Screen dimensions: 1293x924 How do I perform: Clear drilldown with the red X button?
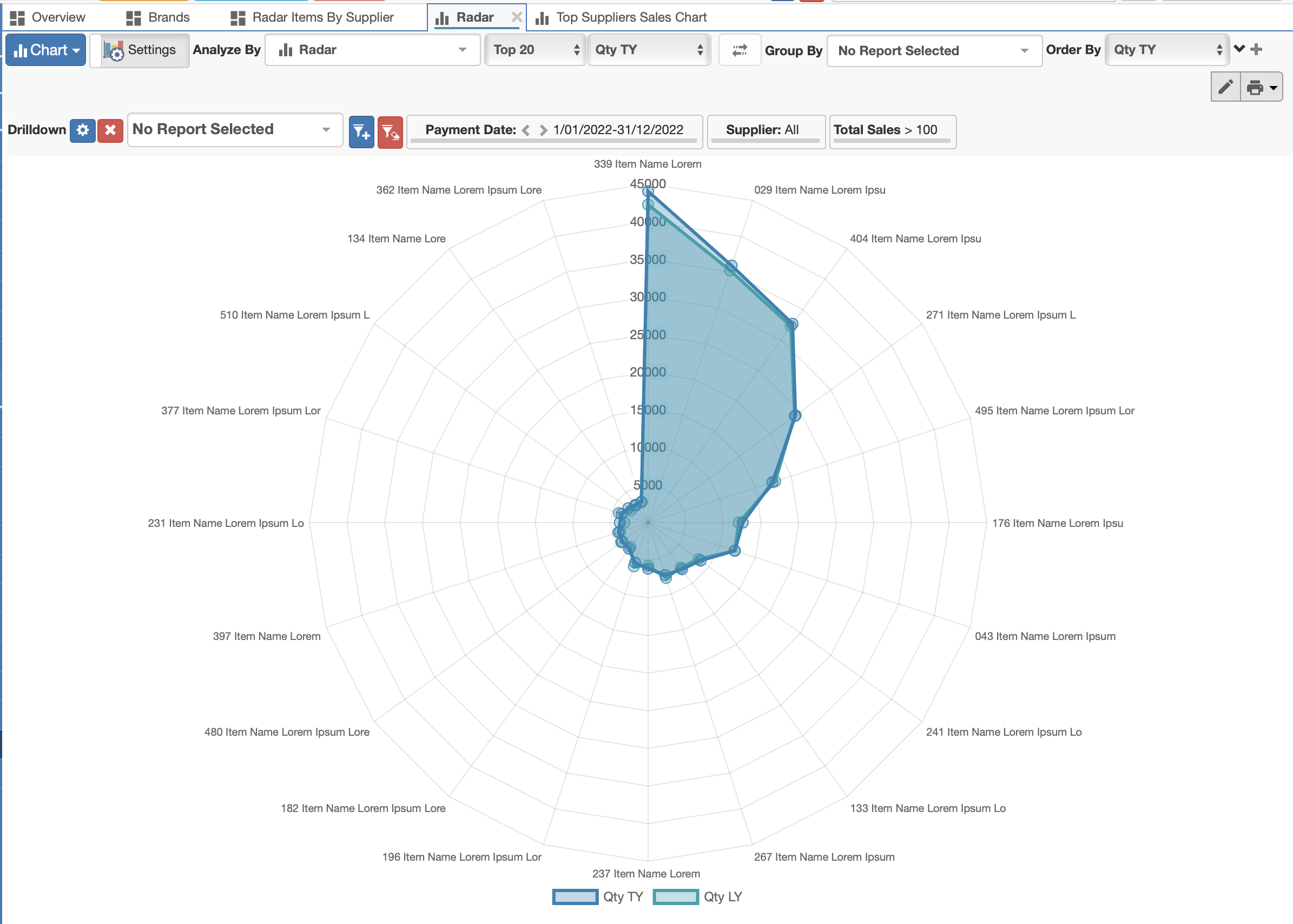110,130
